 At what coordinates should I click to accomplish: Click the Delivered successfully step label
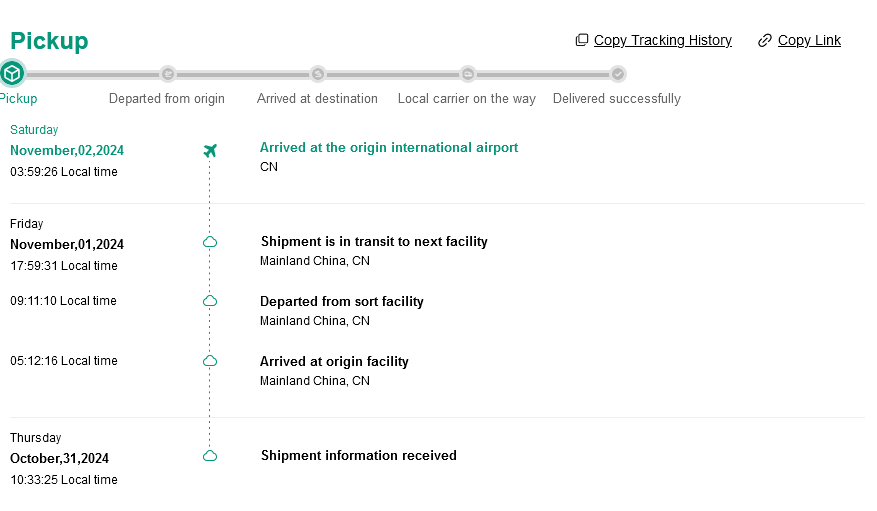(617, 99)
